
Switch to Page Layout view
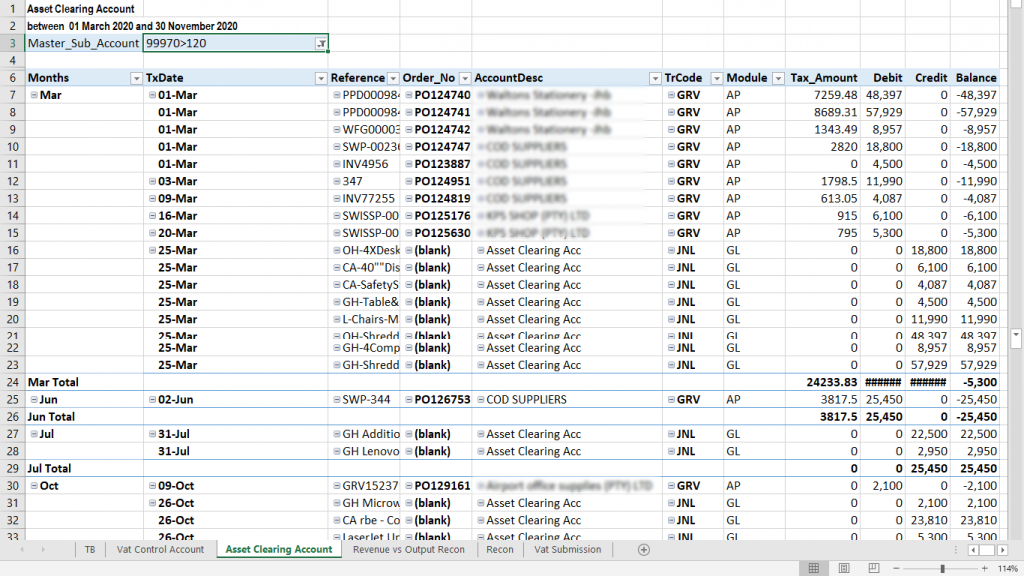pyautogui.click(x=844, y=568)
